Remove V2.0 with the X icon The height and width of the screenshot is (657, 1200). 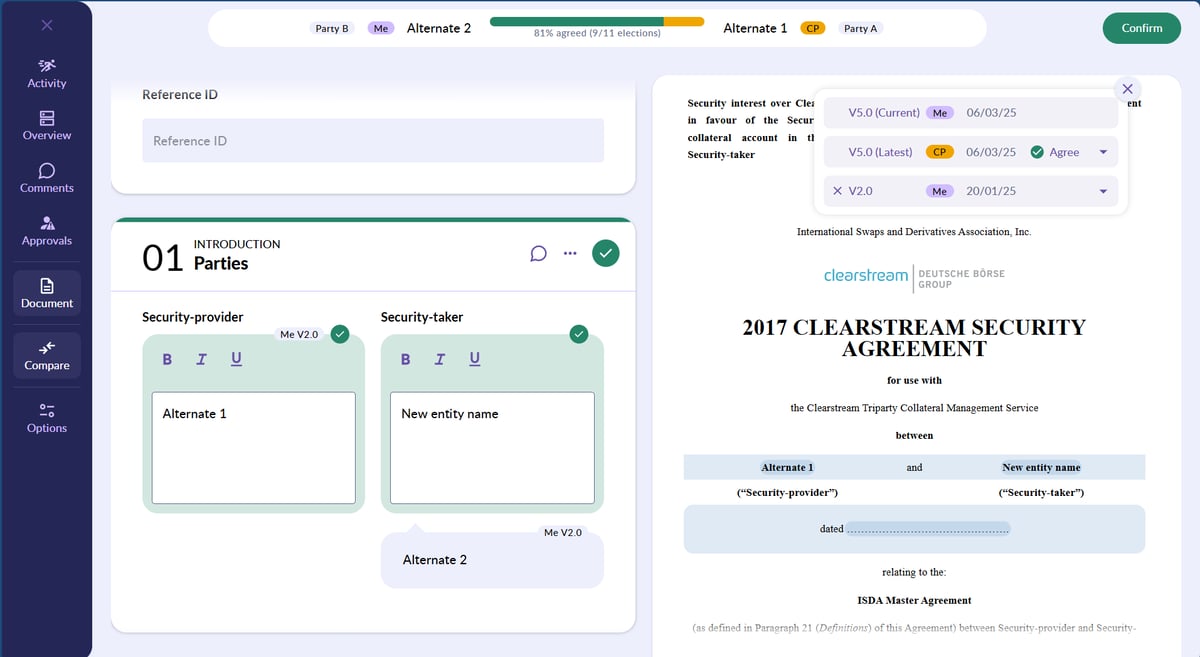pos(837,190)
